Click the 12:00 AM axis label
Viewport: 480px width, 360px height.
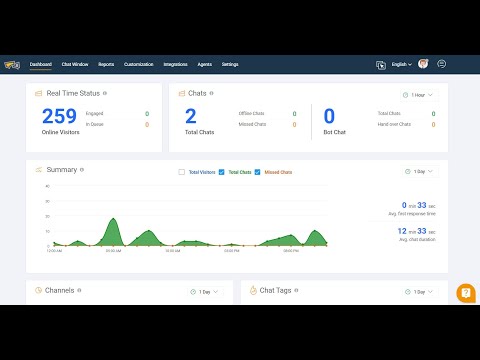54,251
